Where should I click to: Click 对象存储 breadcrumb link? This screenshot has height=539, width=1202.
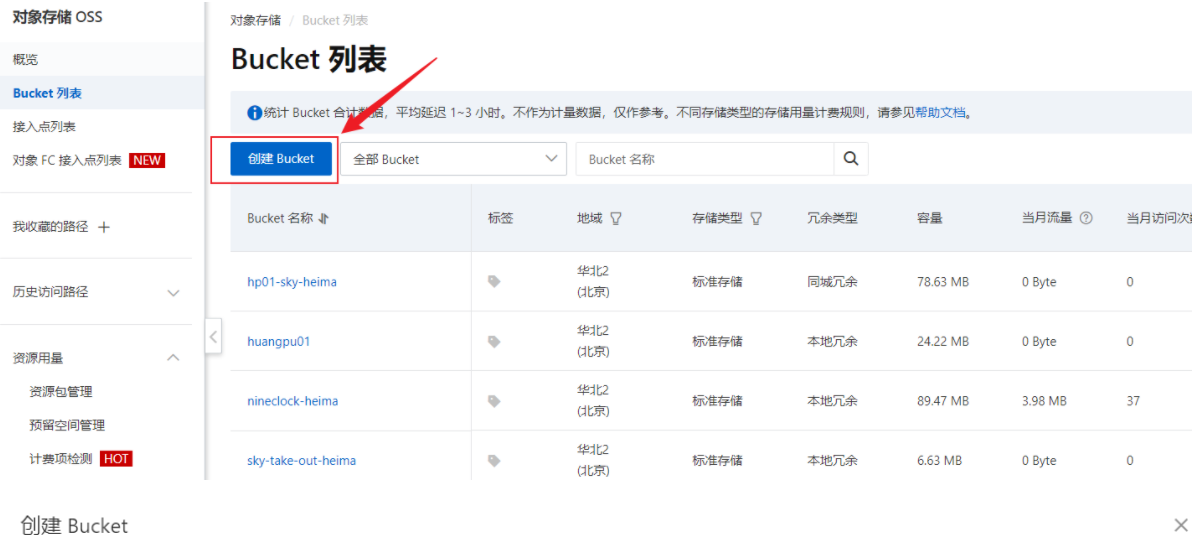tap(255, 20)
